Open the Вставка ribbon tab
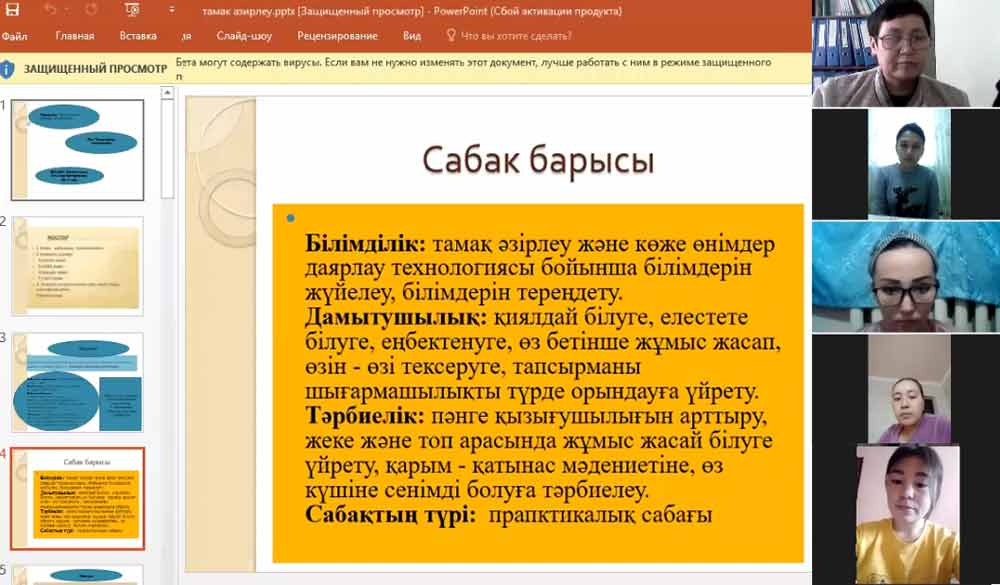 (138, 36)
